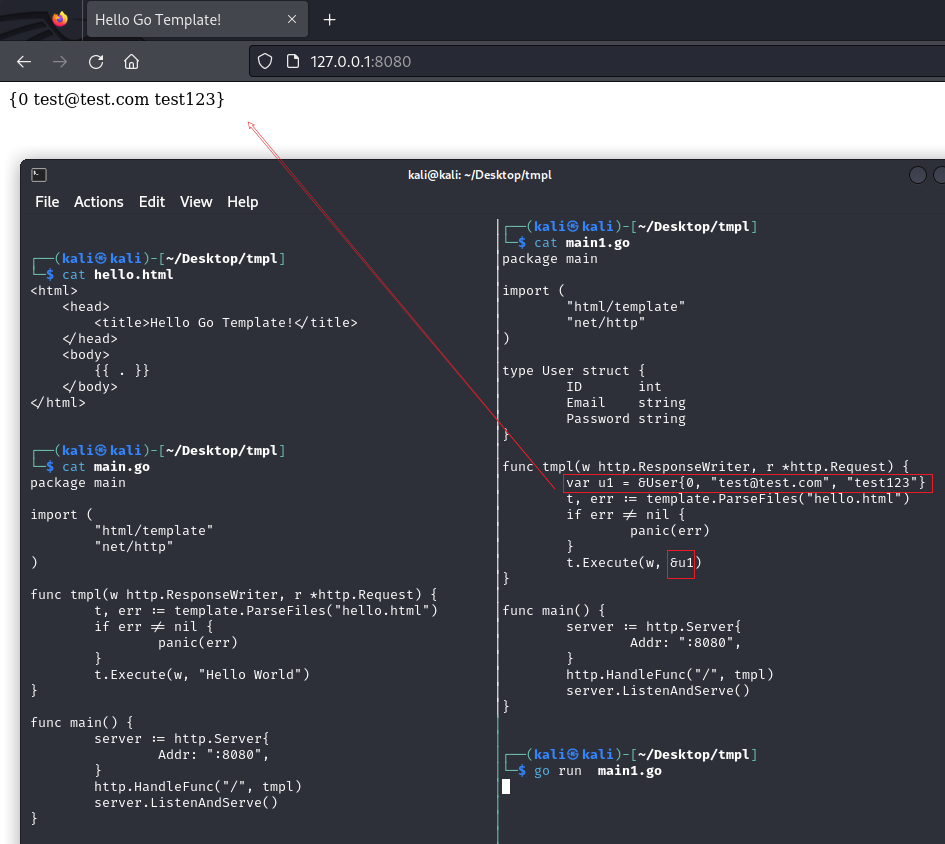Open the terminal Edit menu

152,202
